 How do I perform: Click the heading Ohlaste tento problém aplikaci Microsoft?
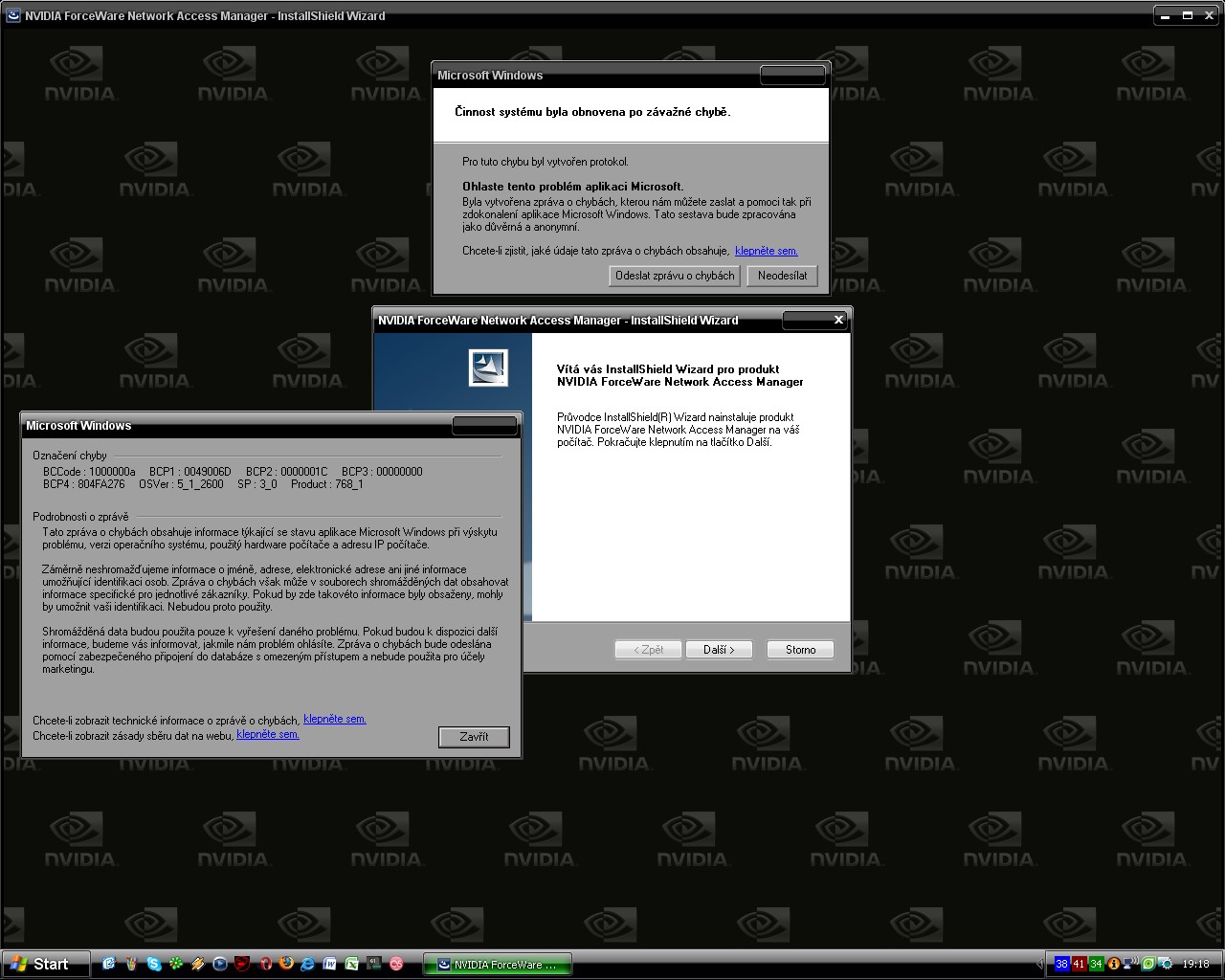[573, 187]
